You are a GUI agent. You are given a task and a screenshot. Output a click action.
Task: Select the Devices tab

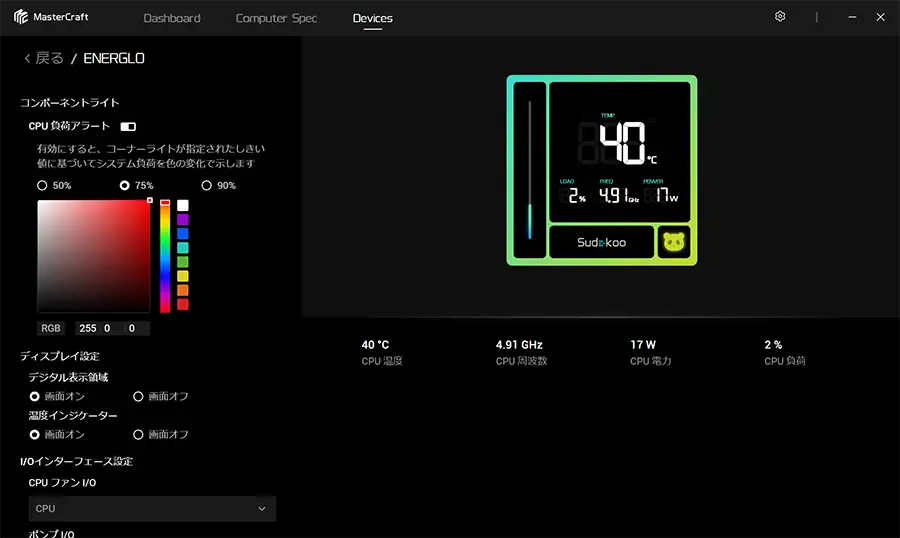(373, 18)
